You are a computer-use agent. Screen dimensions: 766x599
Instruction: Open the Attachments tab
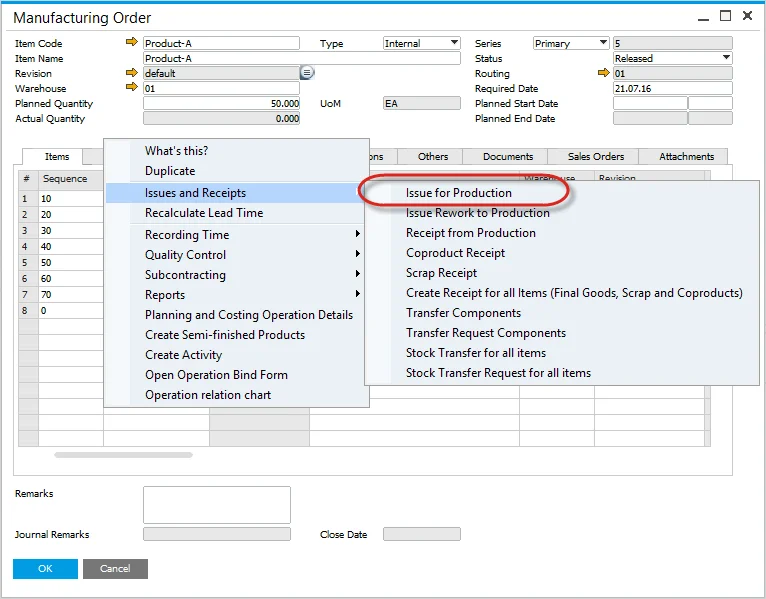pos(686,157)
